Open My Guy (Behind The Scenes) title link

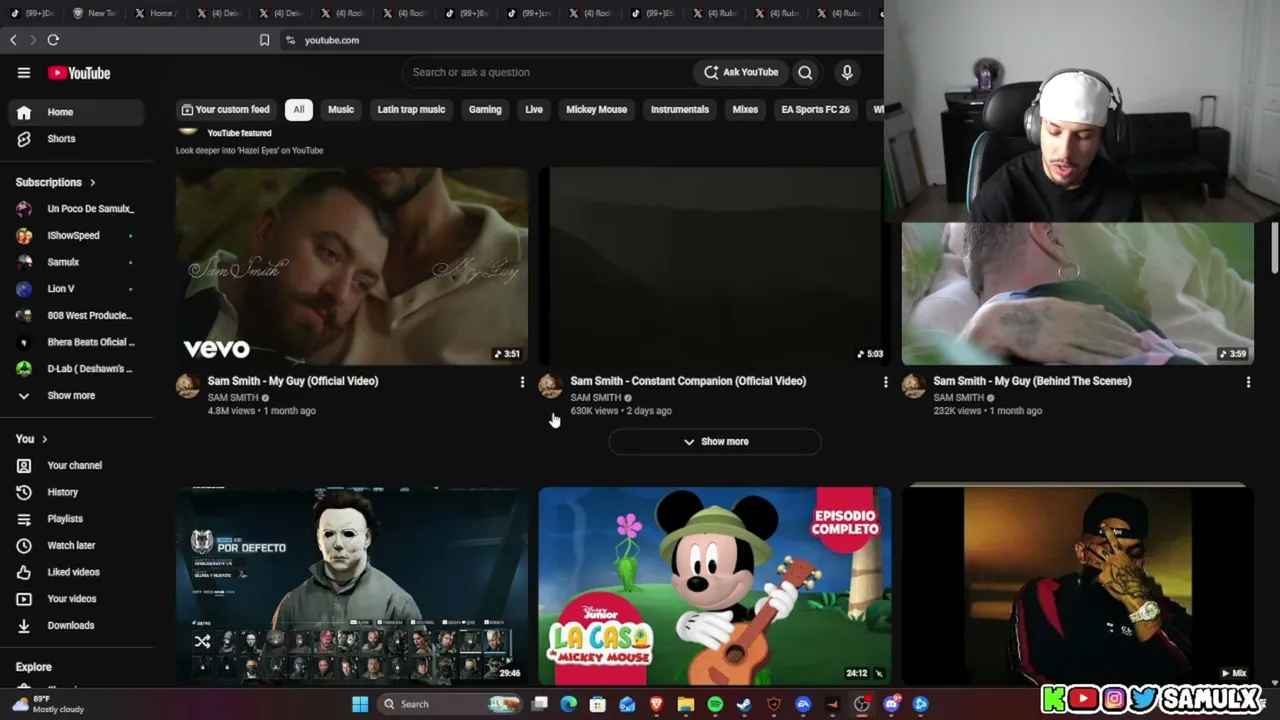1032,381
